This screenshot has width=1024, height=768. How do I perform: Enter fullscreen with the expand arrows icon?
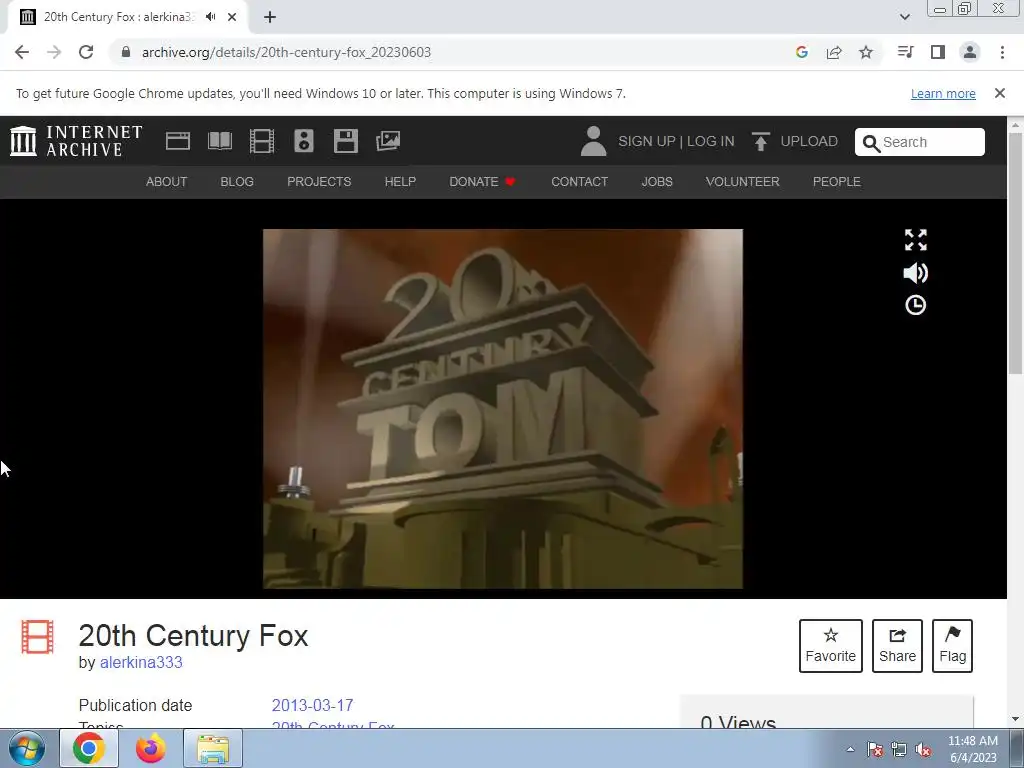(x=916, y=240)
